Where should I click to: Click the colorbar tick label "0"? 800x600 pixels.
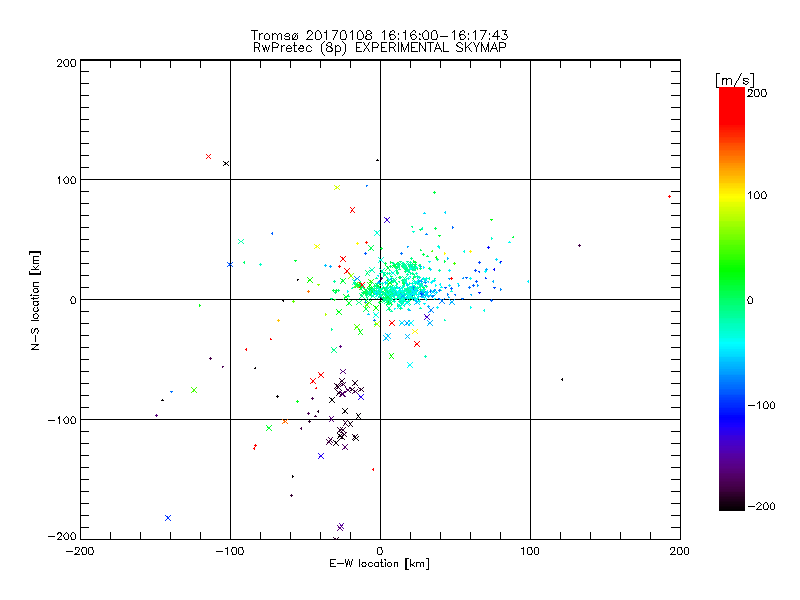[x=750, y=300]
